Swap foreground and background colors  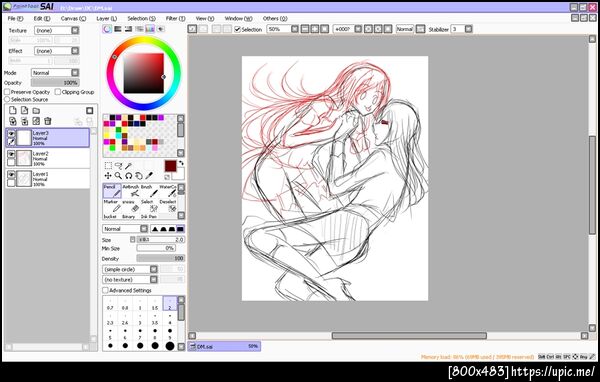pos(181,163)
